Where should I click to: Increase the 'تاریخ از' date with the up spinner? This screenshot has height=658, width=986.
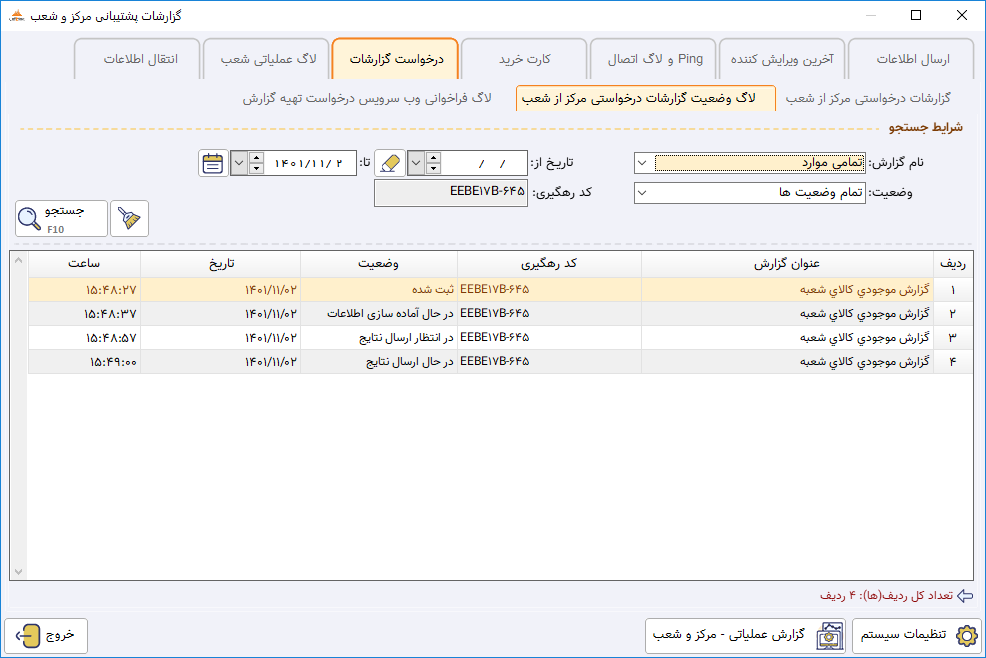(x=433, y=157)
